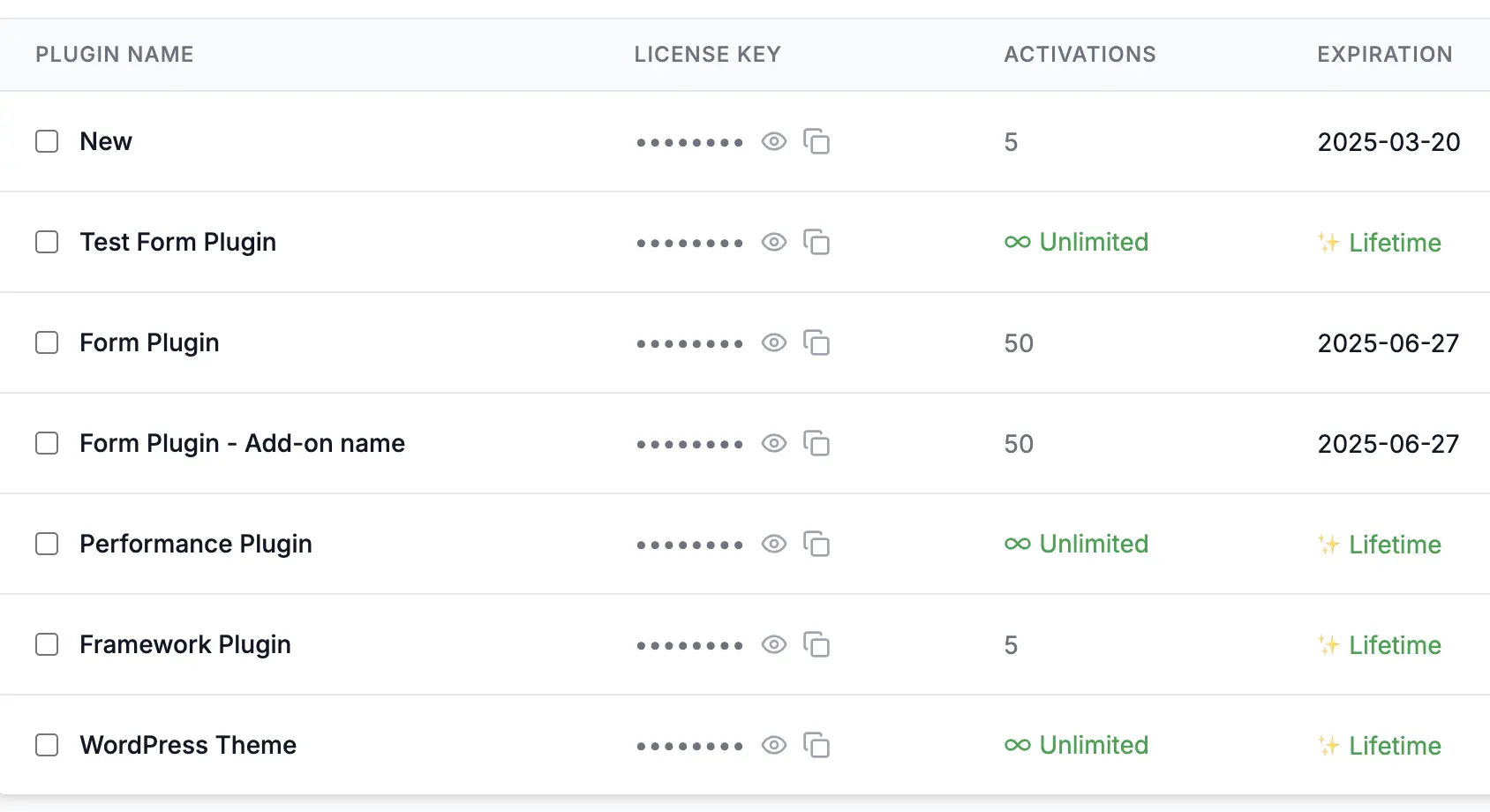Click the Plugin Name column header
Viewport: 1490px width, 812px height.
[x=114, y=55]
